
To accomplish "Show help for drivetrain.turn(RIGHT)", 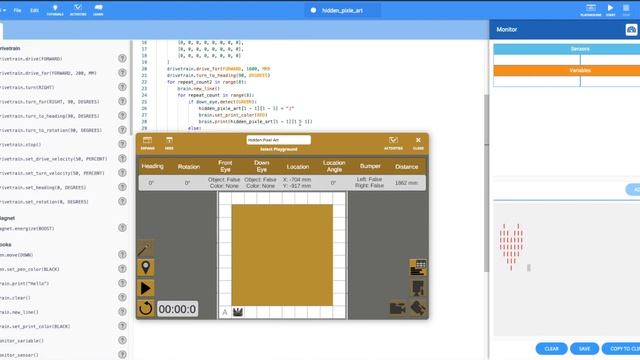I will [x=122, y=87].
